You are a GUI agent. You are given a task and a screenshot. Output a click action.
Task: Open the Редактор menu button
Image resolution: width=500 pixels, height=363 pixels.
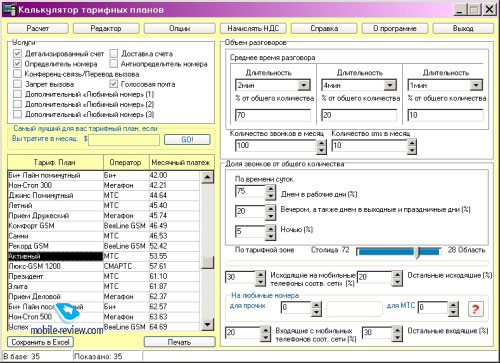(x=106, y=28)
